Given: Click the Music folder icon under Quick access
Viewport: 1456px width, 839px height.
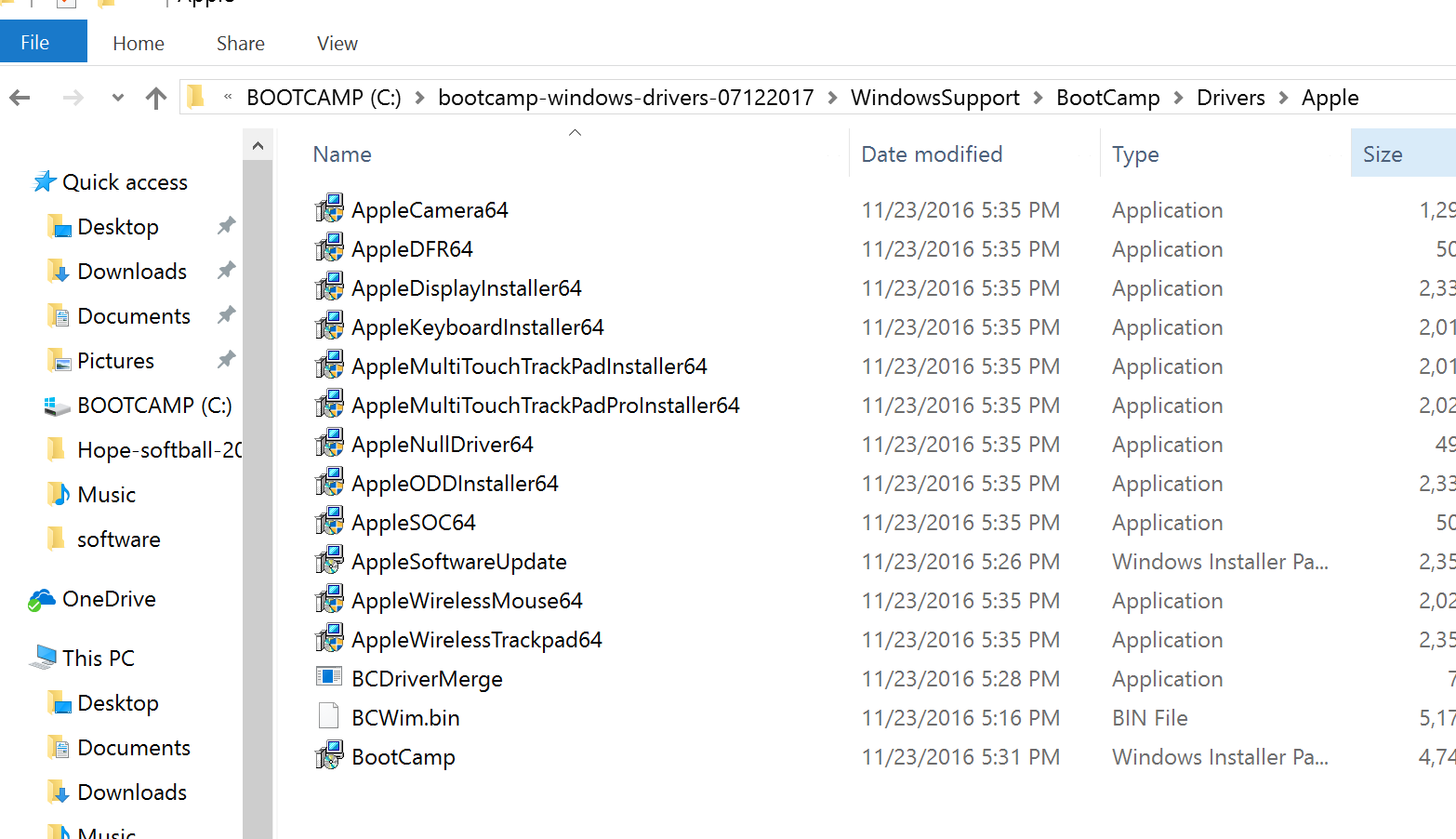Looking at the screenshot, I should tap(60, 494).
